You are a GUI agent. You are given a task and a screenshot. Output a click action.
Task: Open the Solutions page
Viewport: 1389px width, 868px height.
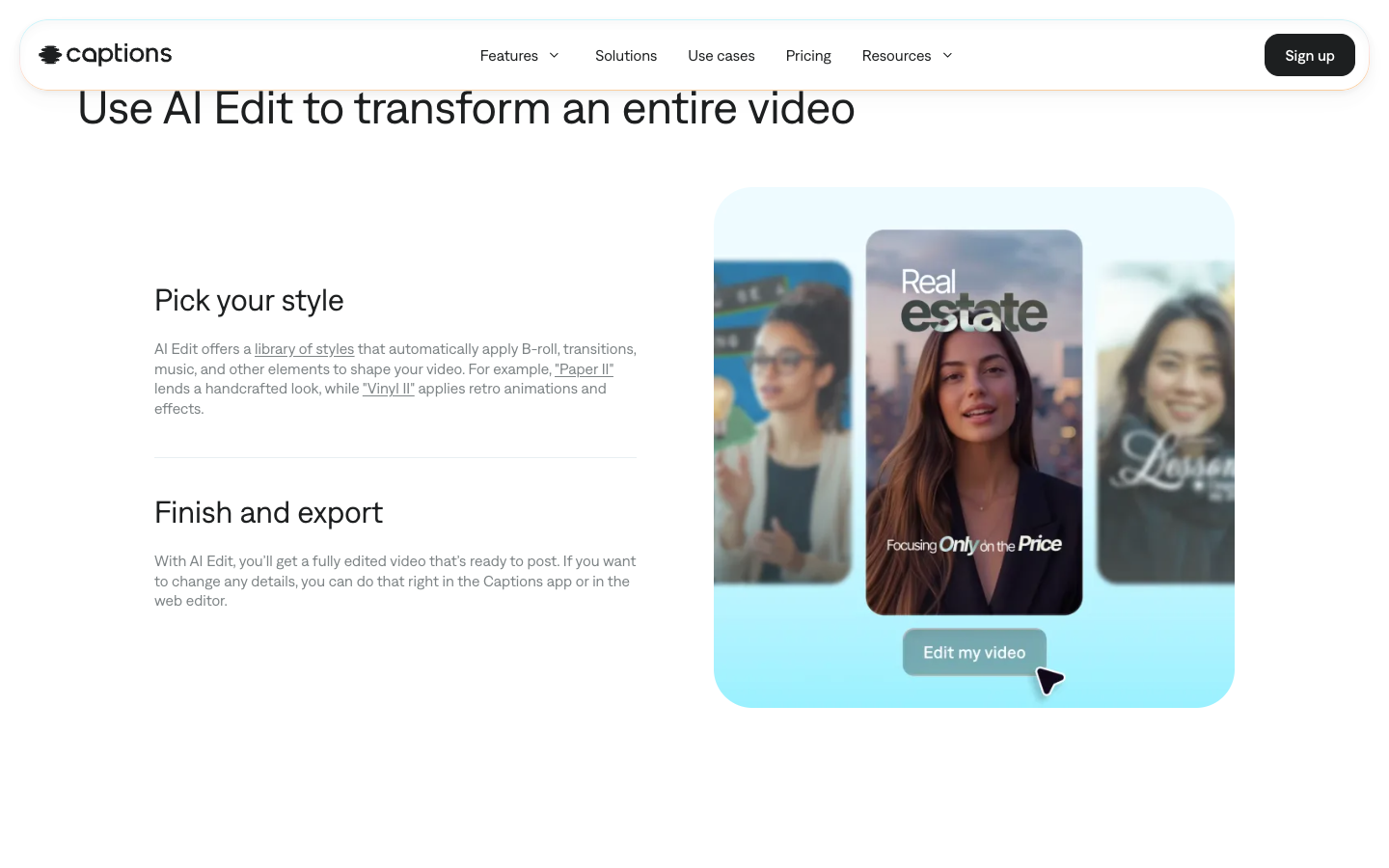tap(626, 56)
